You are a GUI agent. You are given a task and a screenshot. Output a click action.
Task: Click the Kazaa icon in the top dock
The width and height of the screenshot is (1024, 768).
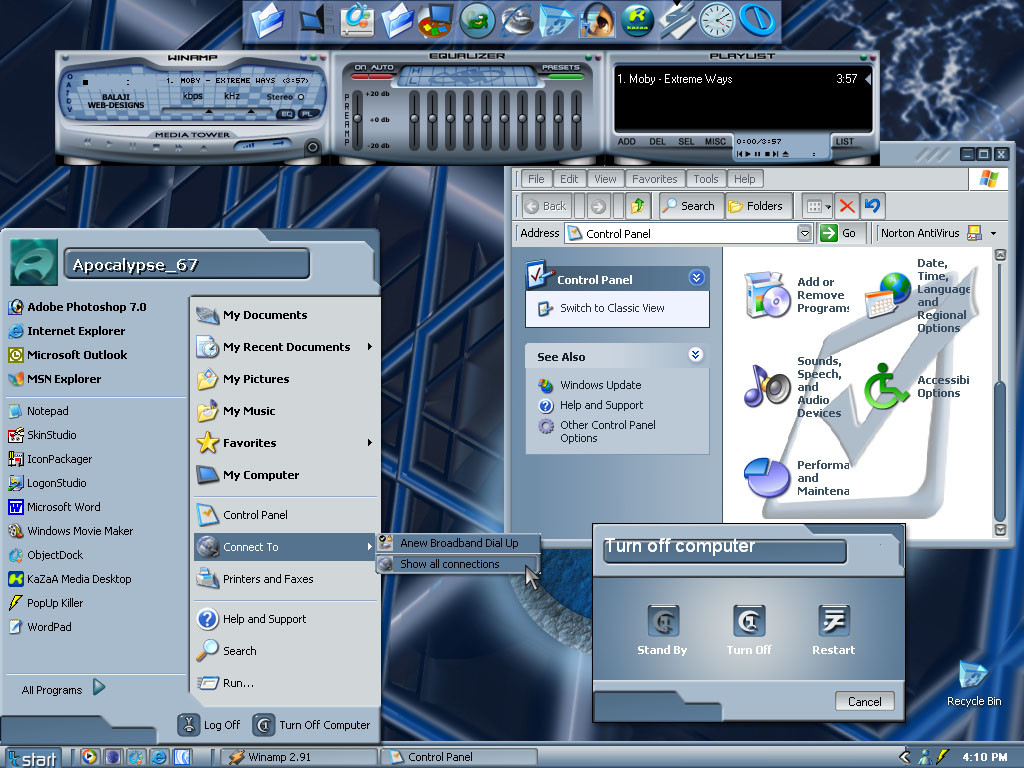click(x=637, y=21)
